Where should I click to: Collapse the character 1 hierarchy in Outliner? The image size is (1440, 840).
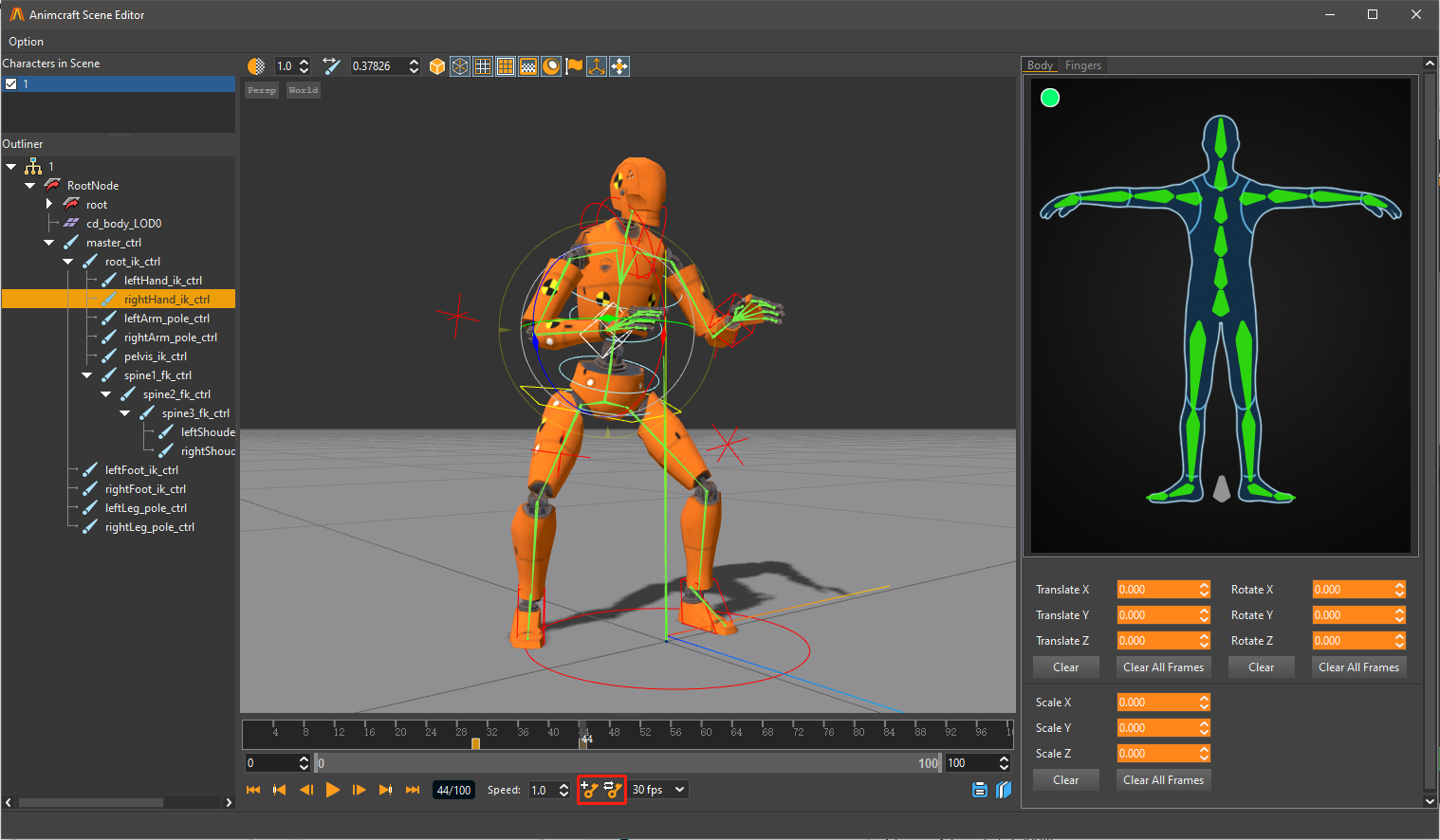coord(11,167)
